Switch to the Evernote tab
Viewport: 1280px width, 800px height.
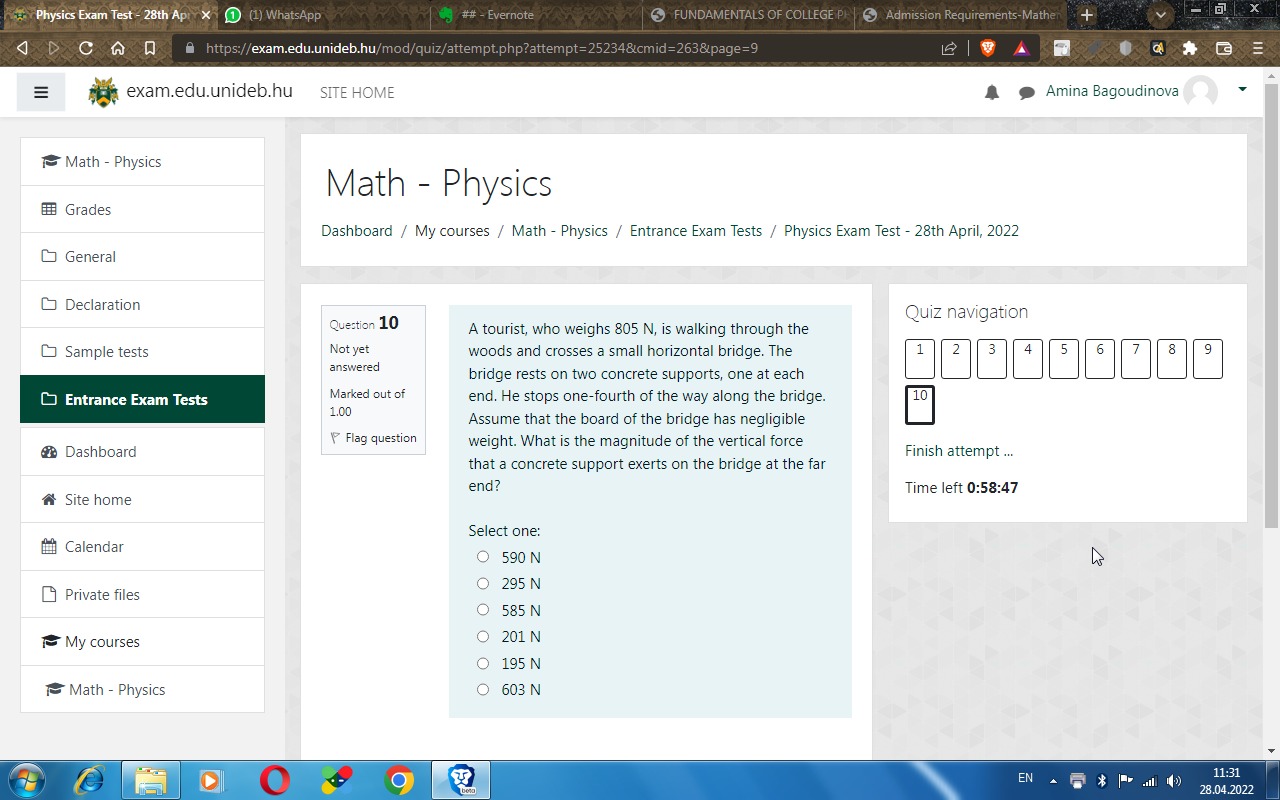click(x=537, y=15)
